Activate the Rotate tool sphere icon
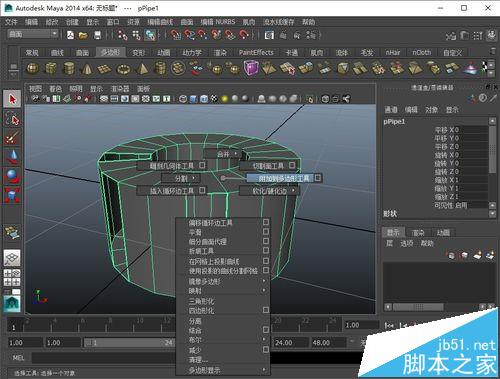 coord(12,176)
